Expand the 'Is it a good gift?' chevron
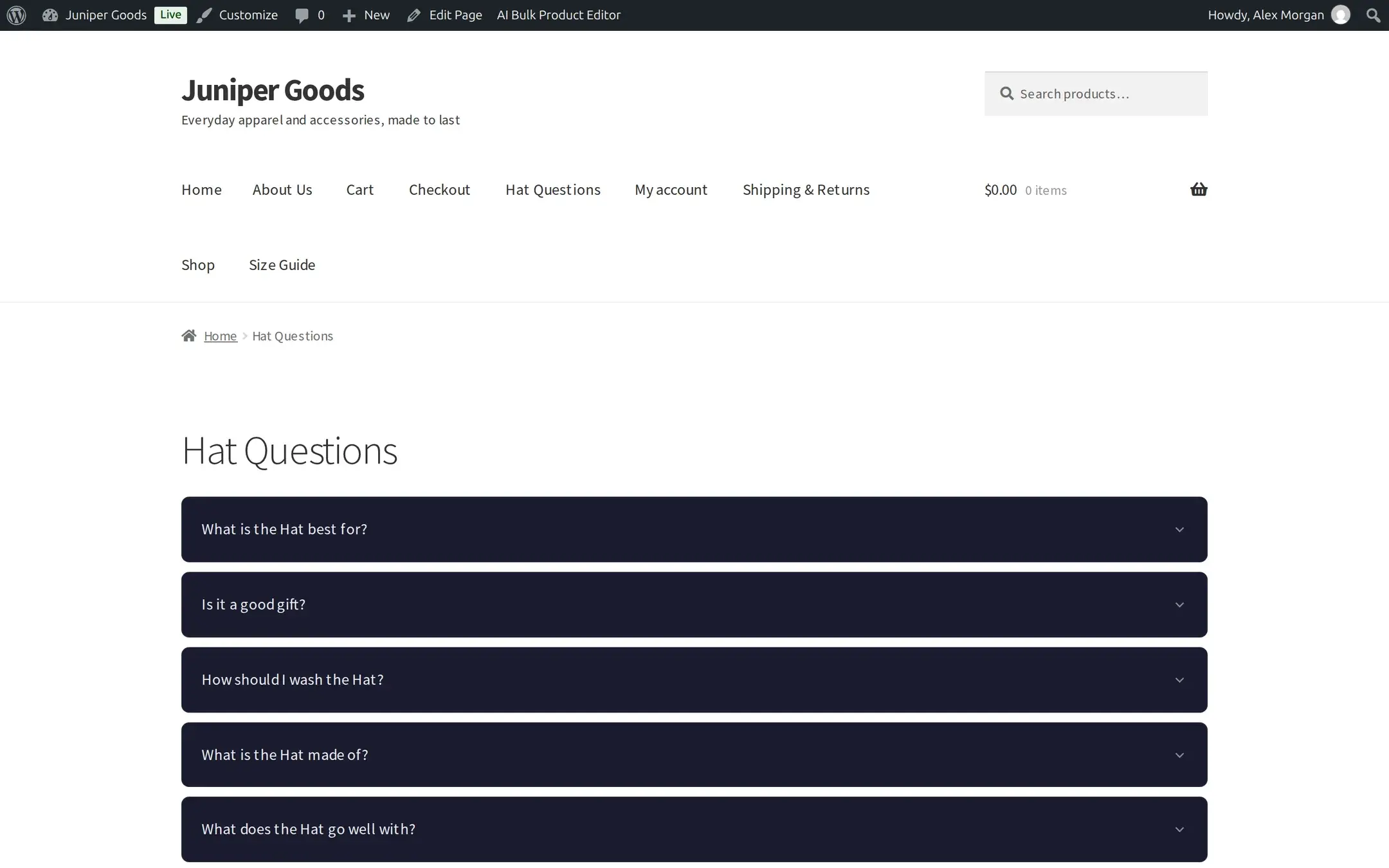1389x868 pixels. pyautogui.click(x=1179, y=604)
